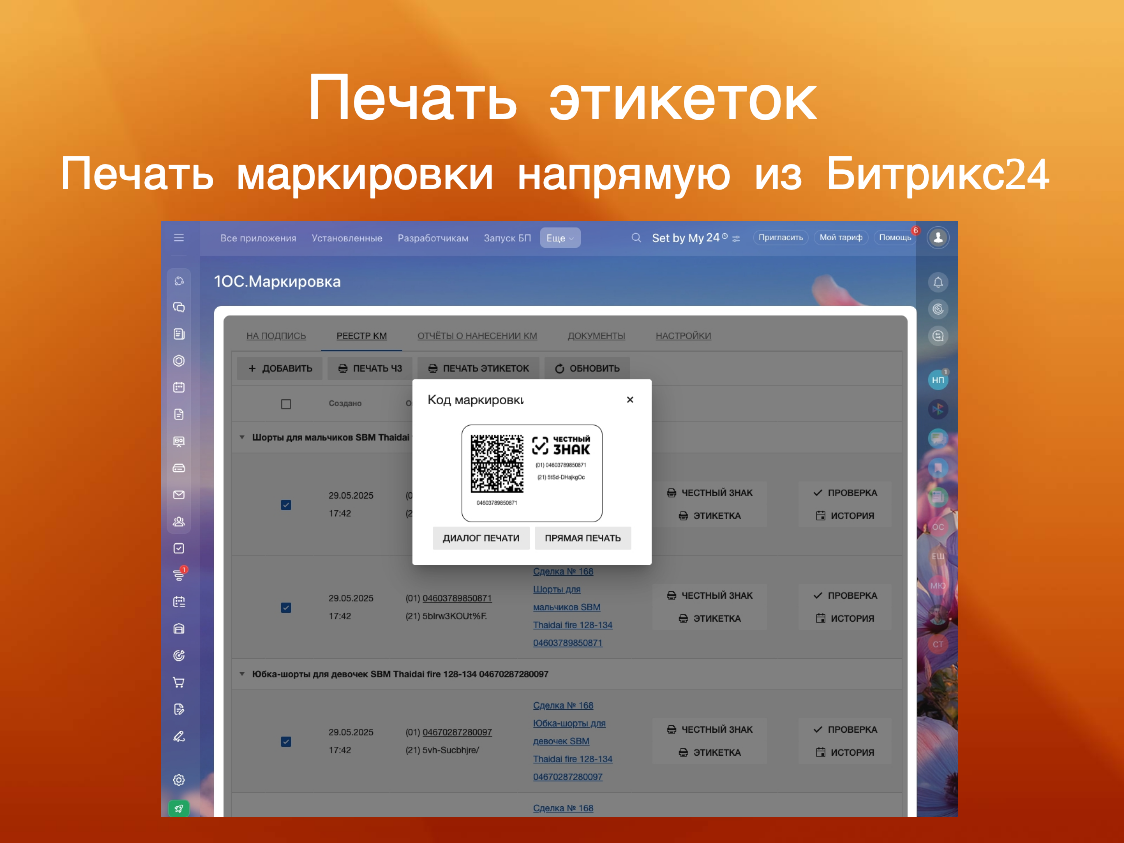Open the user profile avatar
Image resolution: width=1124 pixels, height=843 pixels.
point(938,237)
